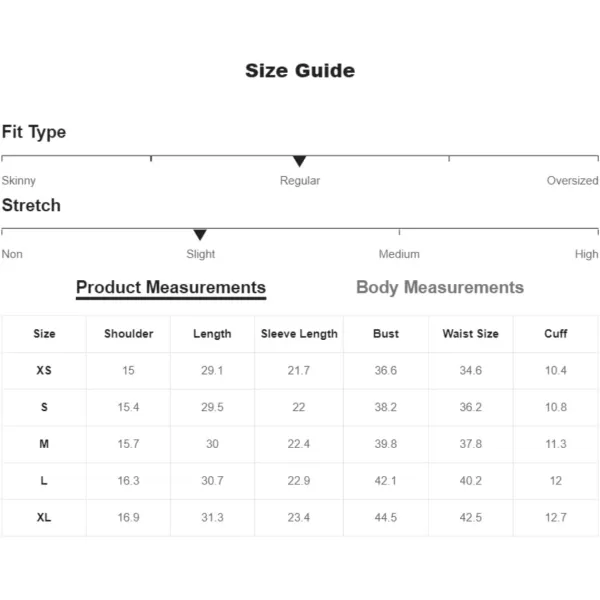Click the Sleeve Length column header
The image size is (600, 600).
tap(299, 334)
